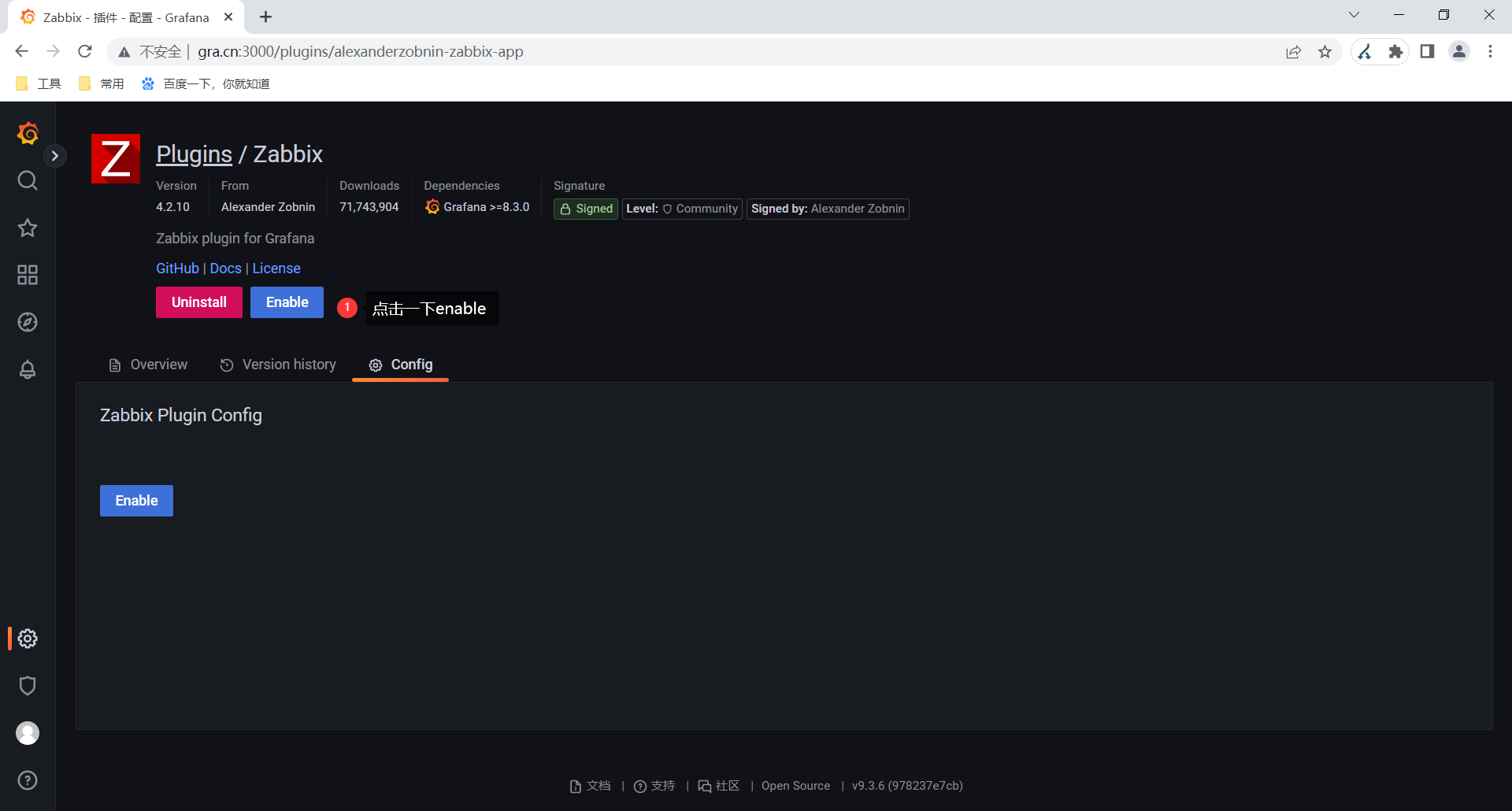Click the share page icon in address bar

tap(1293, 52)
